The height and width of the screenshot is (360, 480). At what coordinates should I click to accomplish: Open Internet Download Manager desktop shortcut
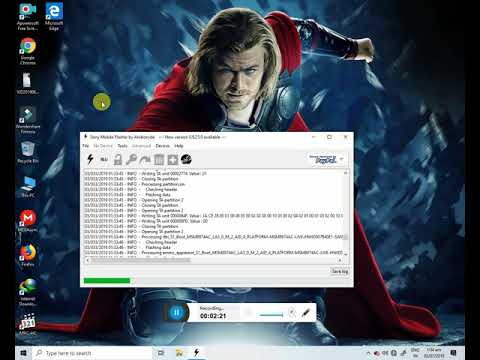click(28, 293)
